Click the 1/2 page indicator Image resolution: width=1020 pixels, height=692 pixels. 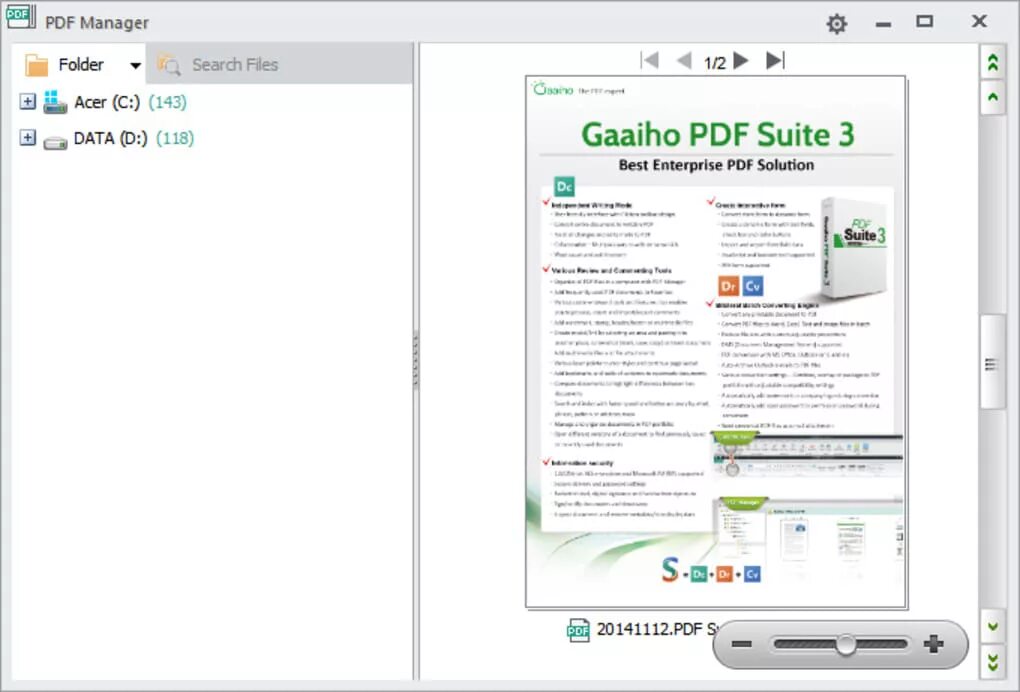[714, 62]
